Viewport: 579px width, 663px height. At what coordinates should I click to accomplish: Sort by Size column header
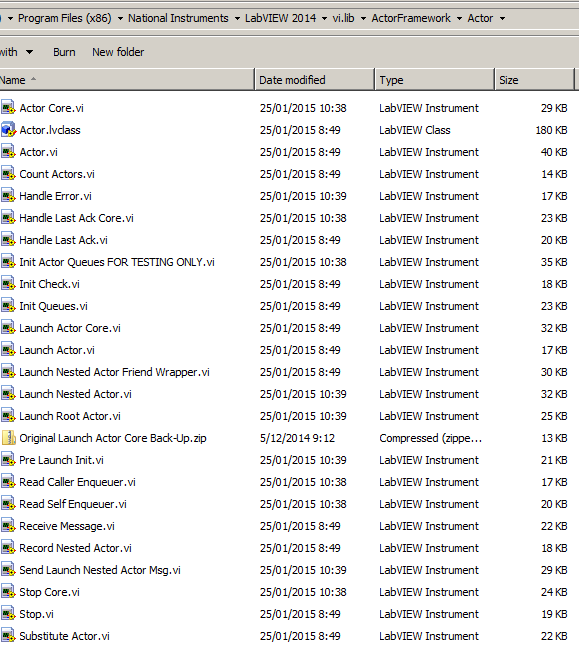(x=534, y=80)
